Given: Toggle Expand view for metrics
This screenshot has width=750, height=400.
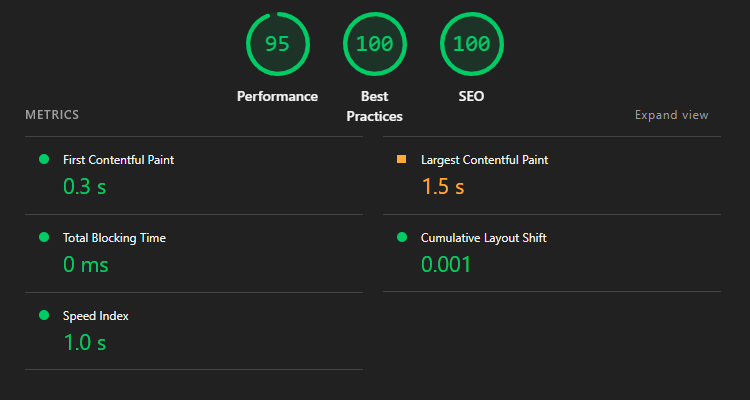Looking at the screenshot, I should pos(671,115).
